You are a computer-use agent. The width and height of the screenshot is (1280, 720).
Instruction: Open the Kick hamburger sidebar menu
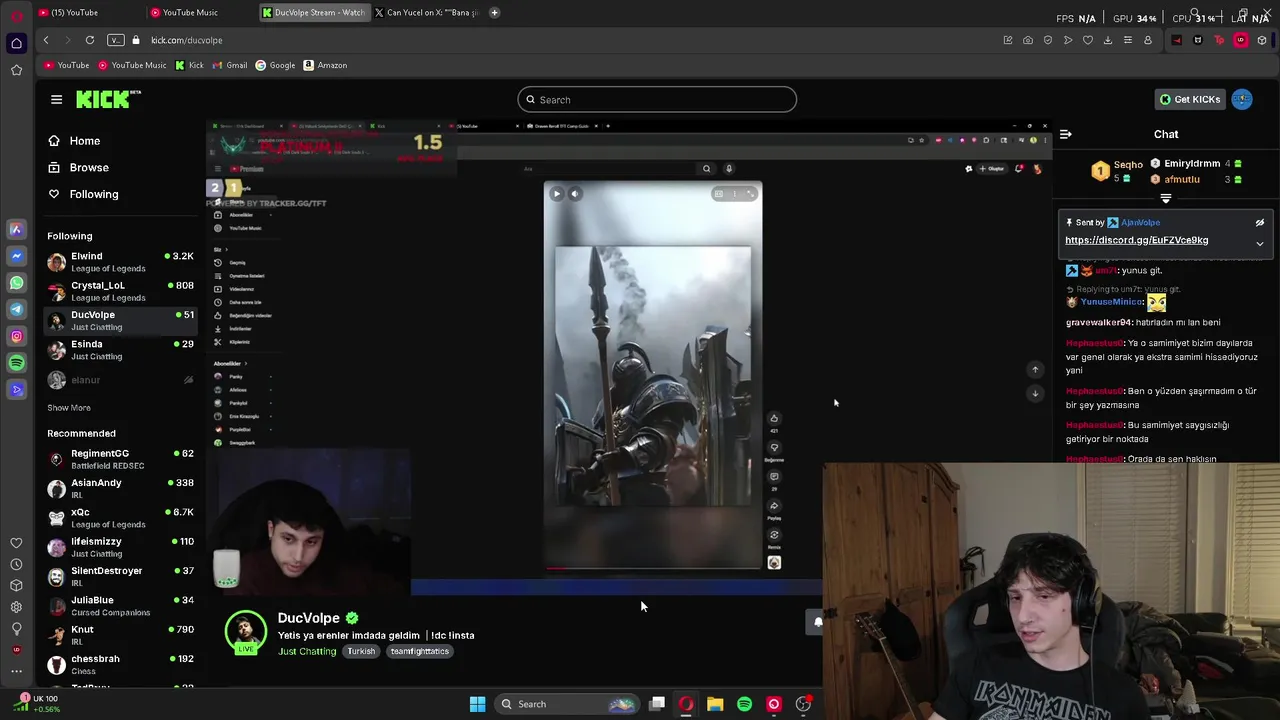(x=56, y=99)
